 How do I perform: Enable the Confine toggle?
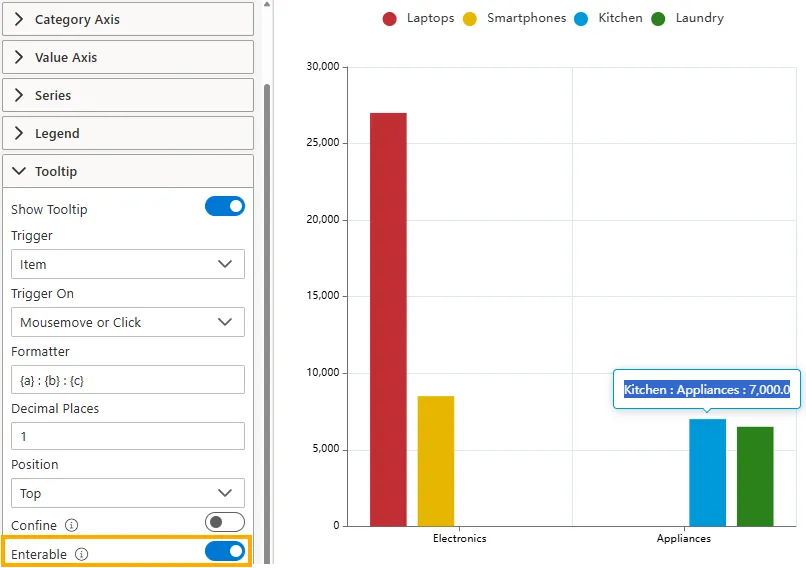224,522
